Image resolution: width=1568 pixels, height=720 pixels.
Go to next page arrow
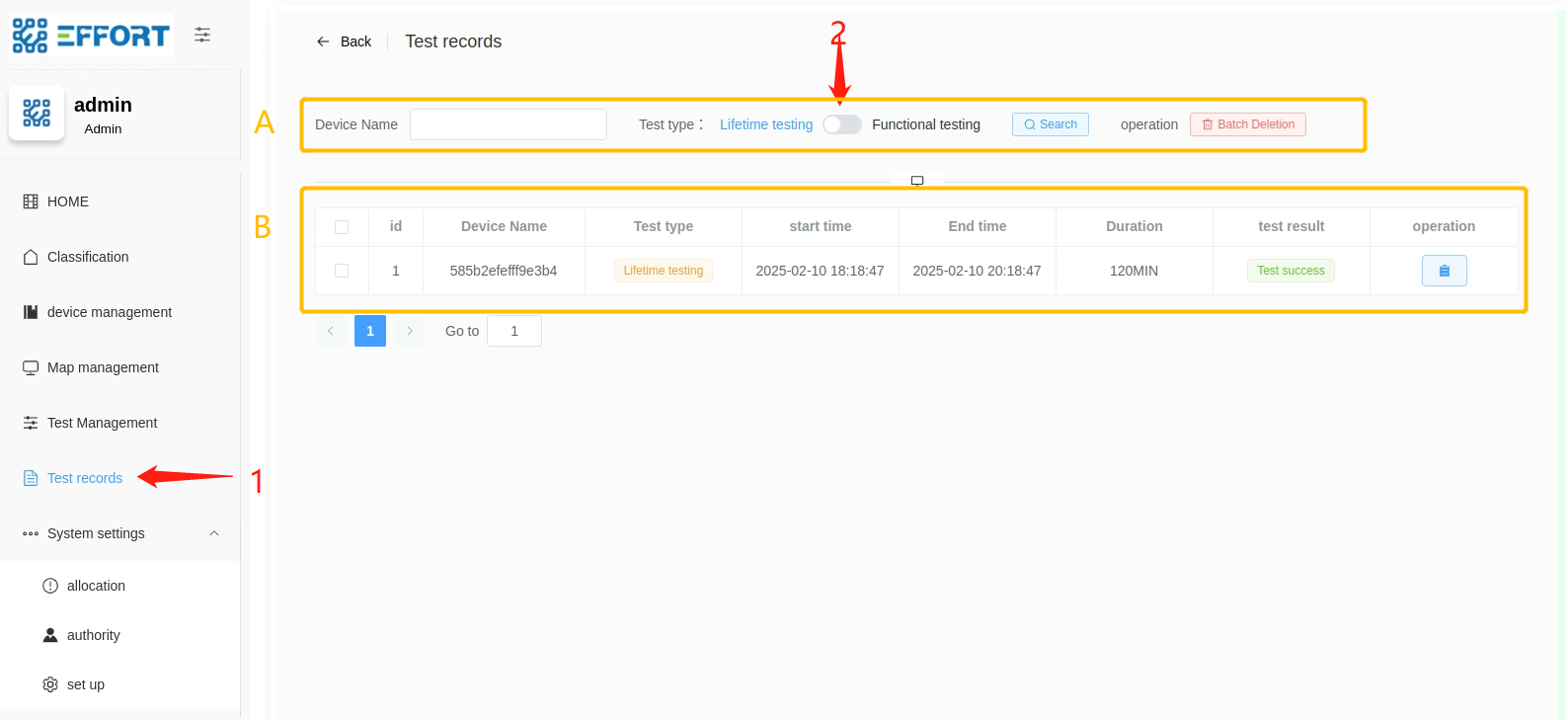410,331
